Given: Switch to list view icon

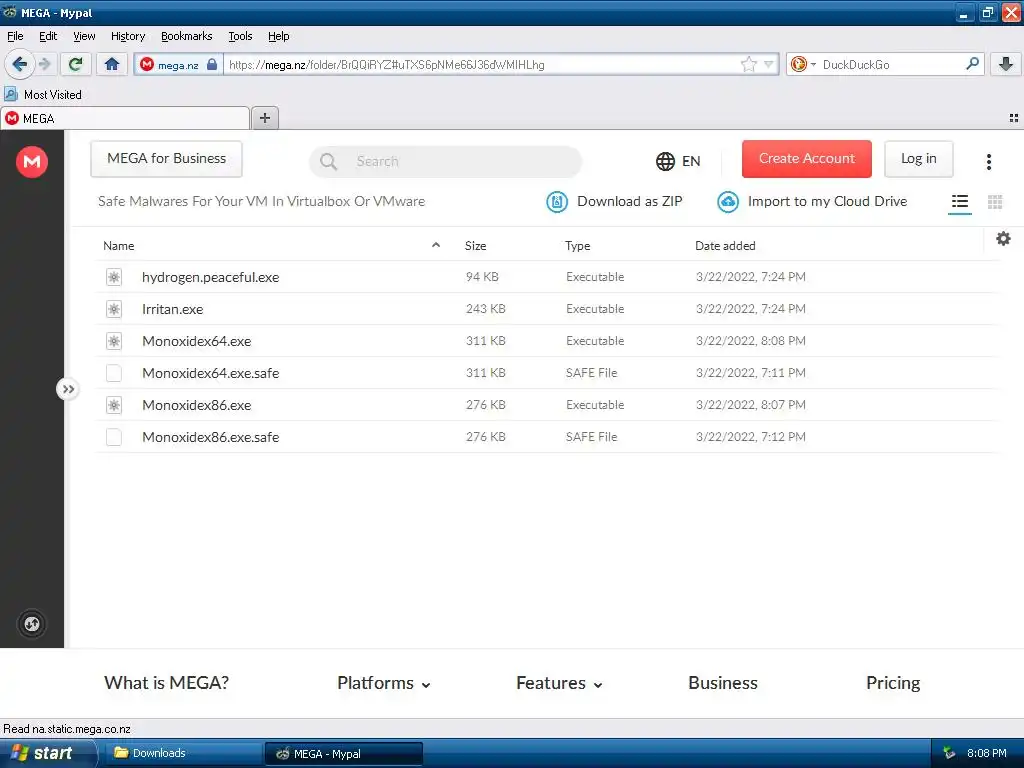Looking at the screenshot, I should pos(959,202).
